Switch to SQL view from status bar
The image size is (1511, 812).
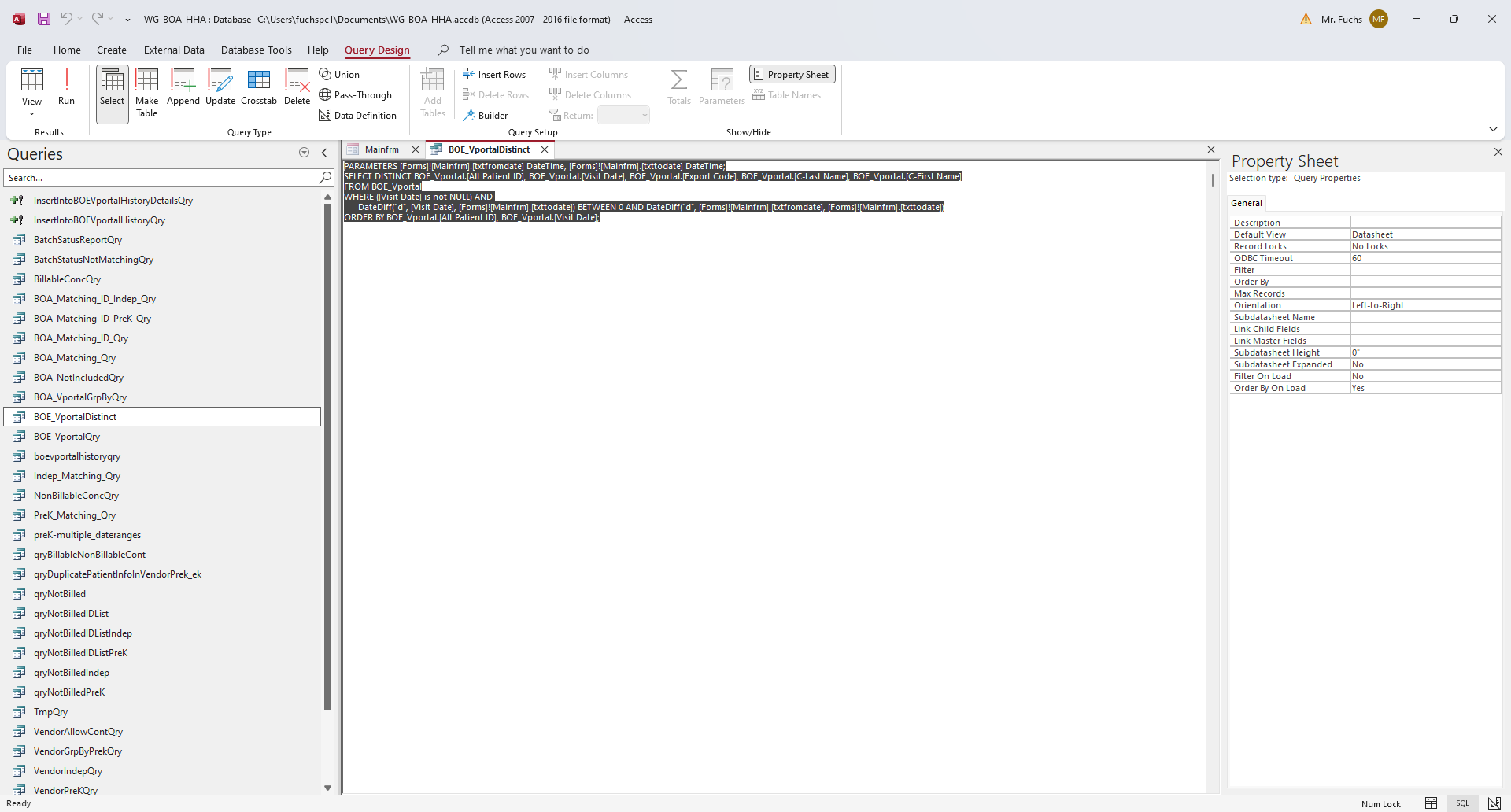1462,803
